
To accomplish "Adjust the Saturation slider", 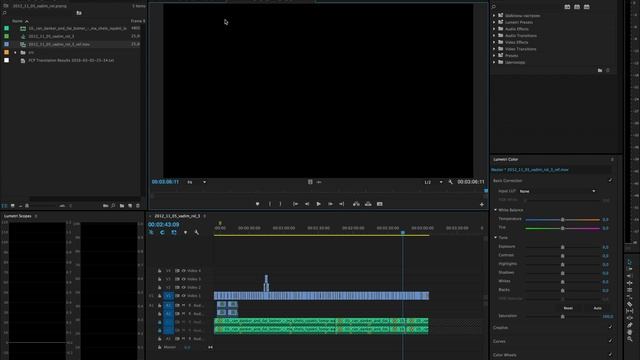I will [562, 316].
